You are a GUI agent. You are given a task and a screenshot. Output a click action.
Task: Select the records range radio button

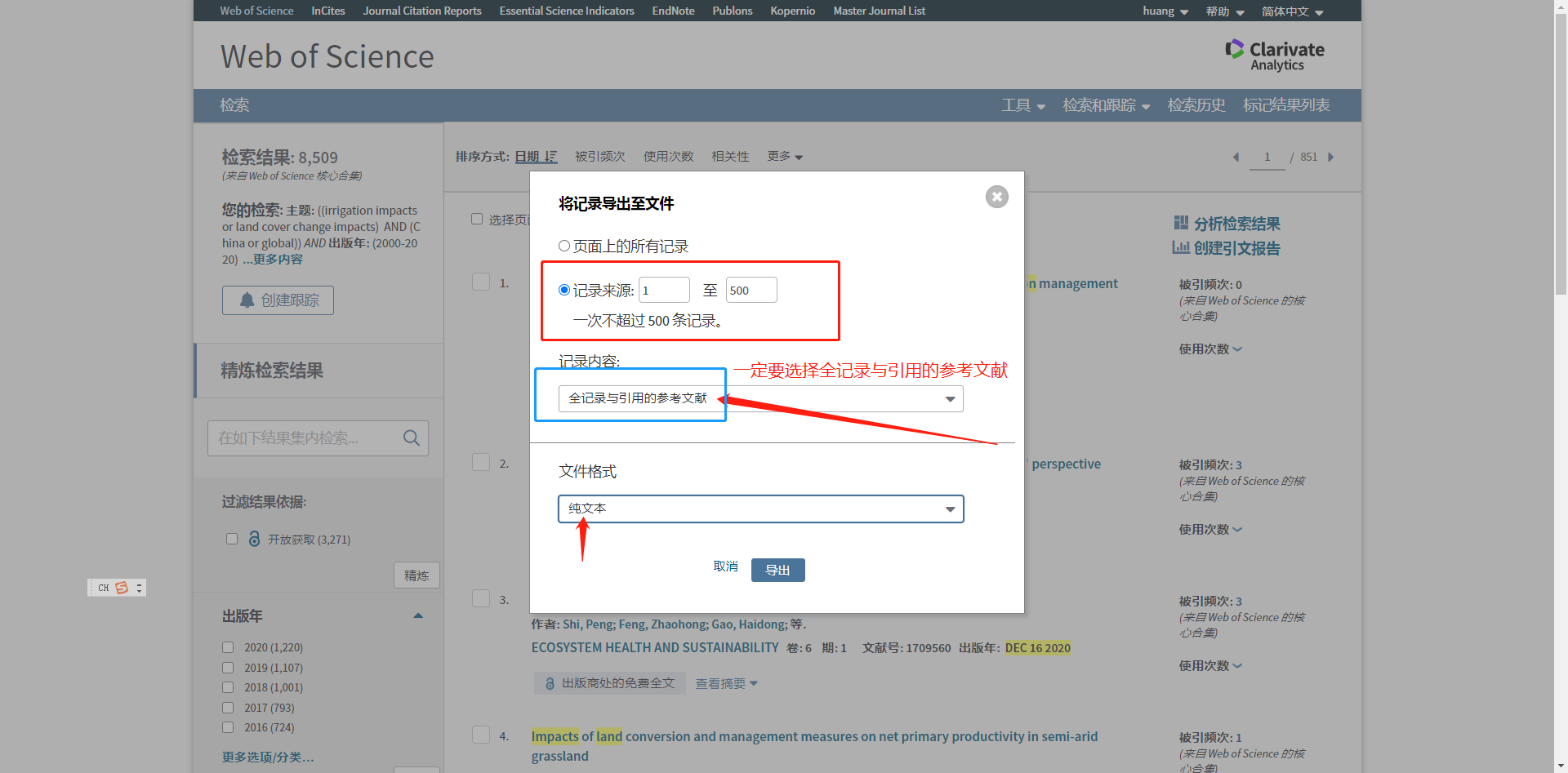(x=564, y=290)
